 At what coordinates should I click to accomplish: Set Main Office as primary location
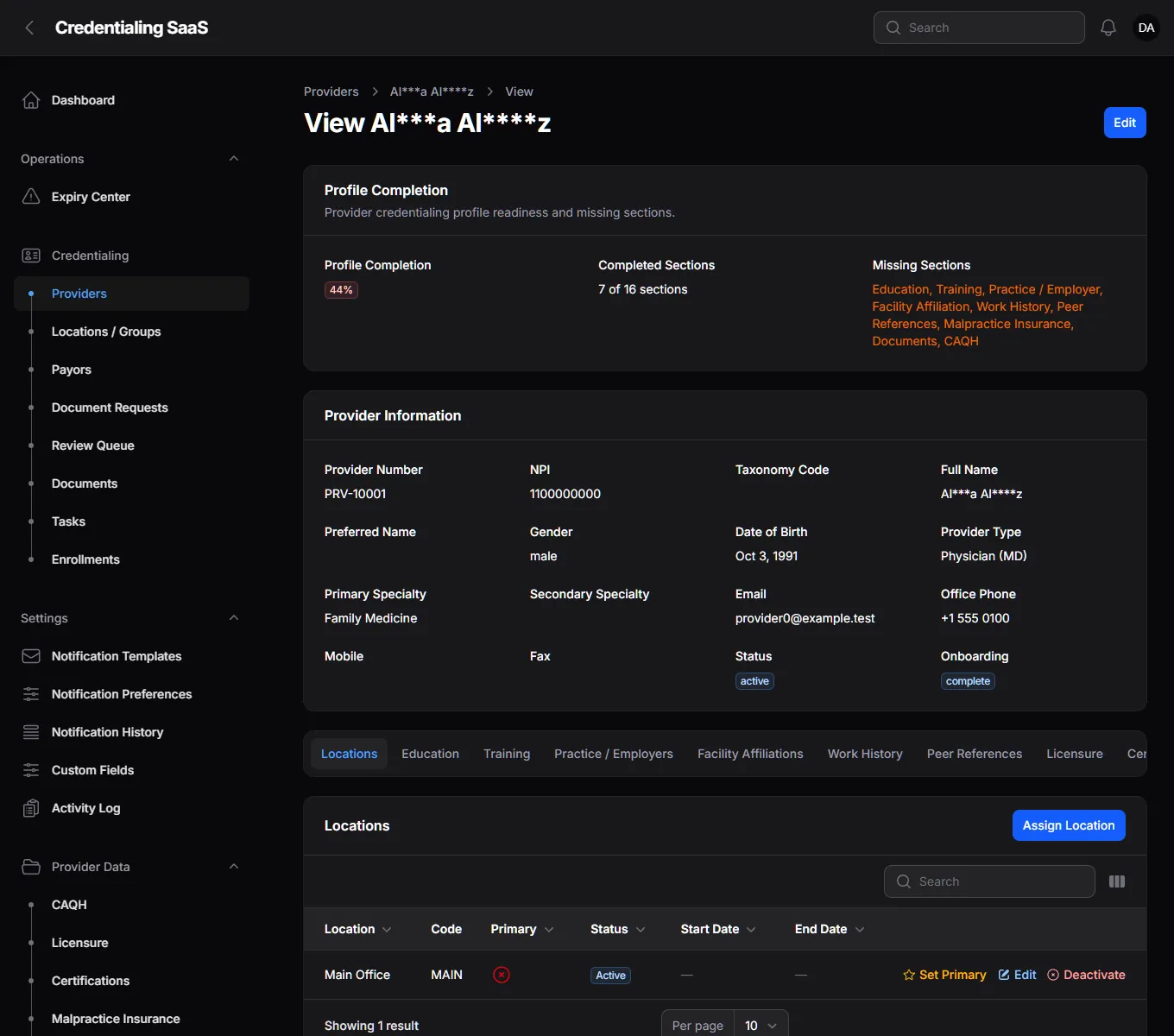tap(944, 975)
